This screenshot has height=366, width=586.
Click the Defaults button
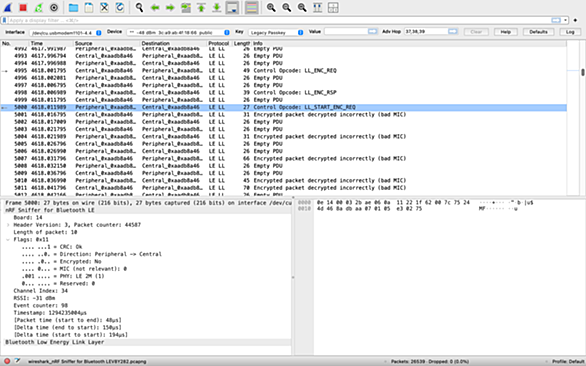pyautogui.click(x=538, y=32)
